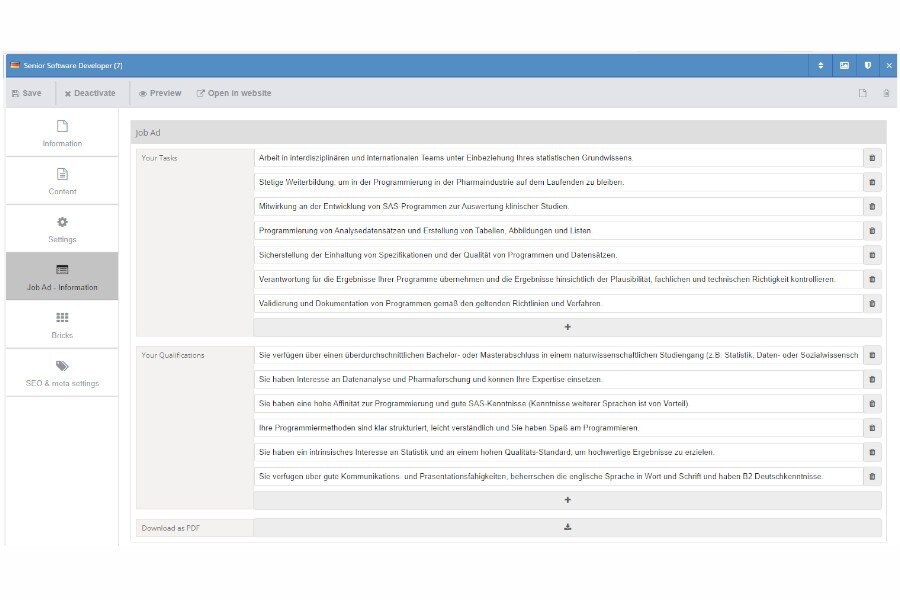The width and height of the screenshot is (900, 600).
Task: Click the tag icon for SEO & meta settings
Action: coord(62,366)
